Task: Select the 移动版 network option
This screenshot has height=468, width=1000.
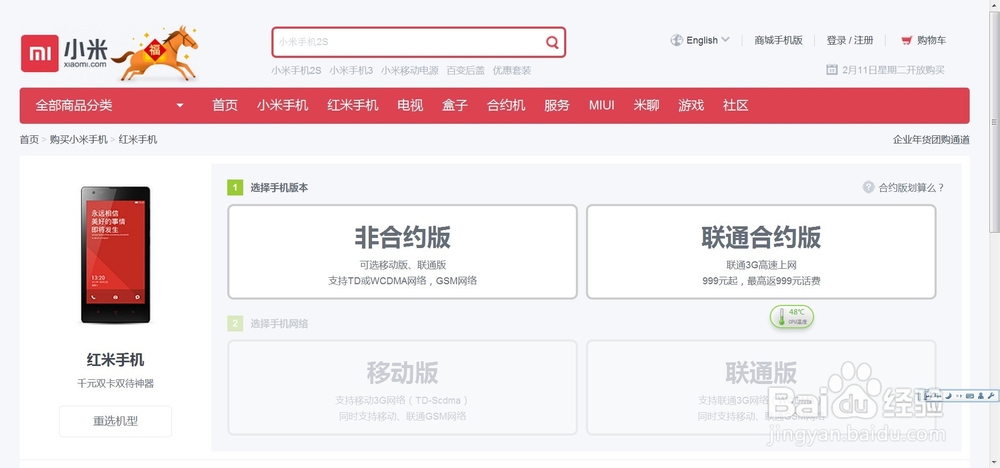Action: point(402,388)
